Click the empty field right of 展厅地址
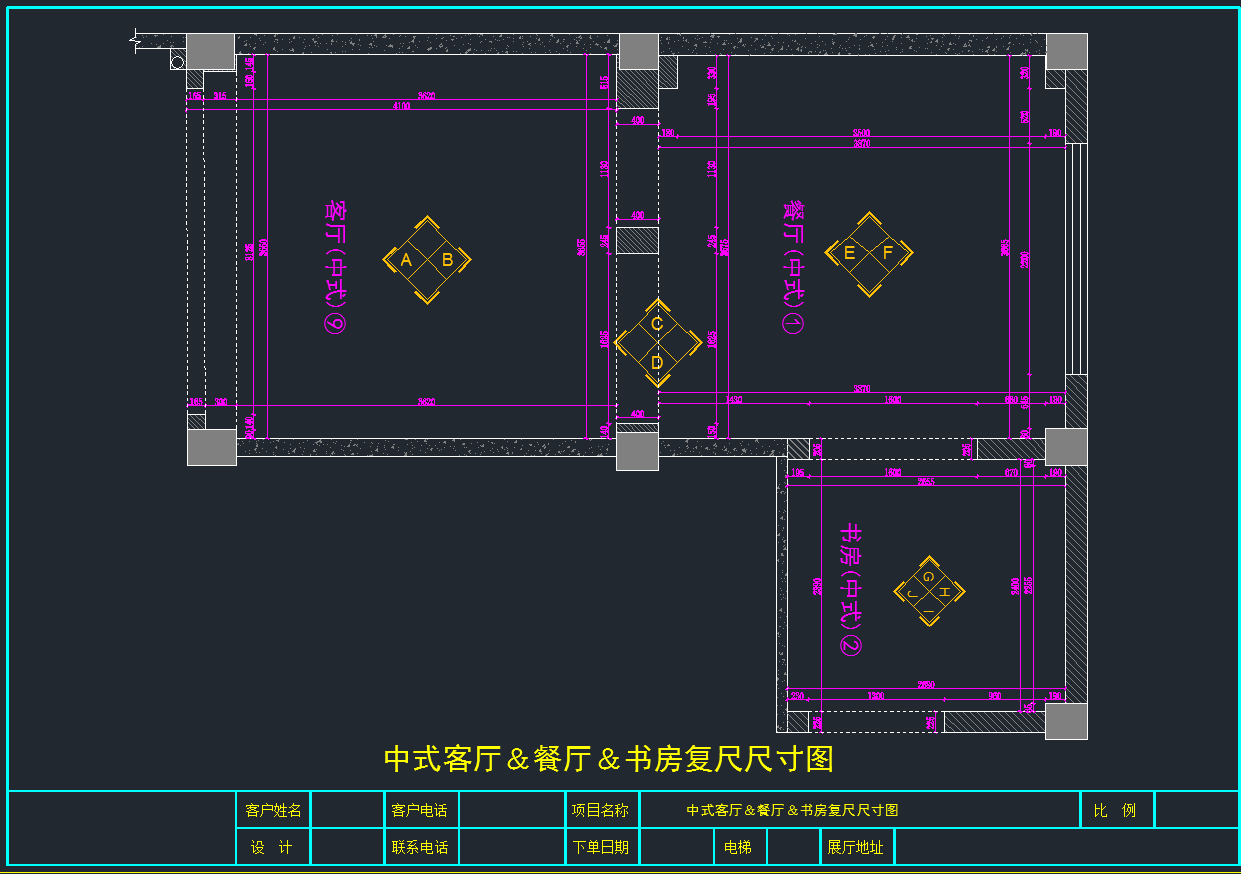This screenshot has height=874, width=1241. pyautogui.click(x=1065, y=847)
